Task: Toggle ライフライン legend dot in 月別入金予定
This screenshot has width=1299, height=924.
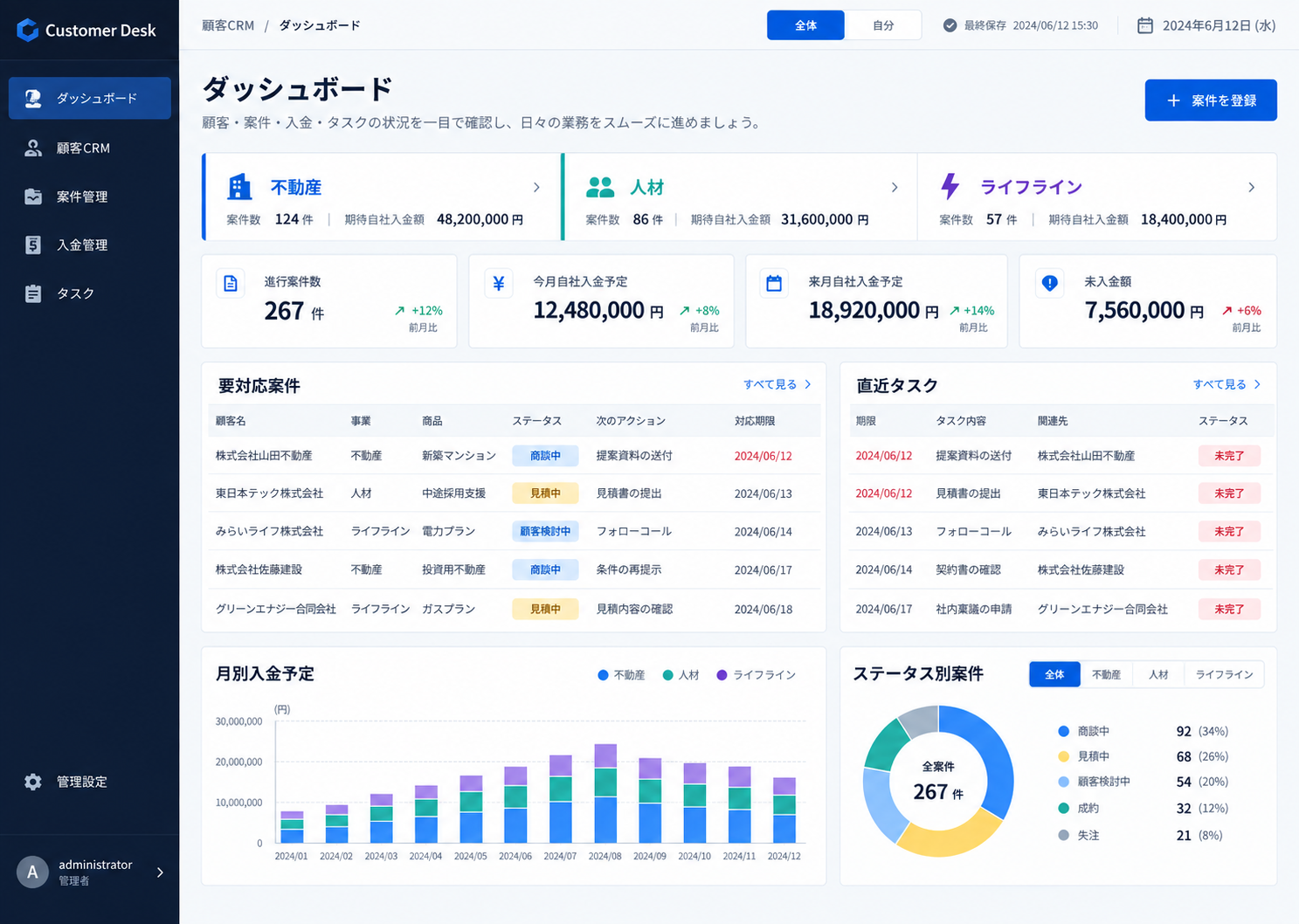Action: coord(722,675)
